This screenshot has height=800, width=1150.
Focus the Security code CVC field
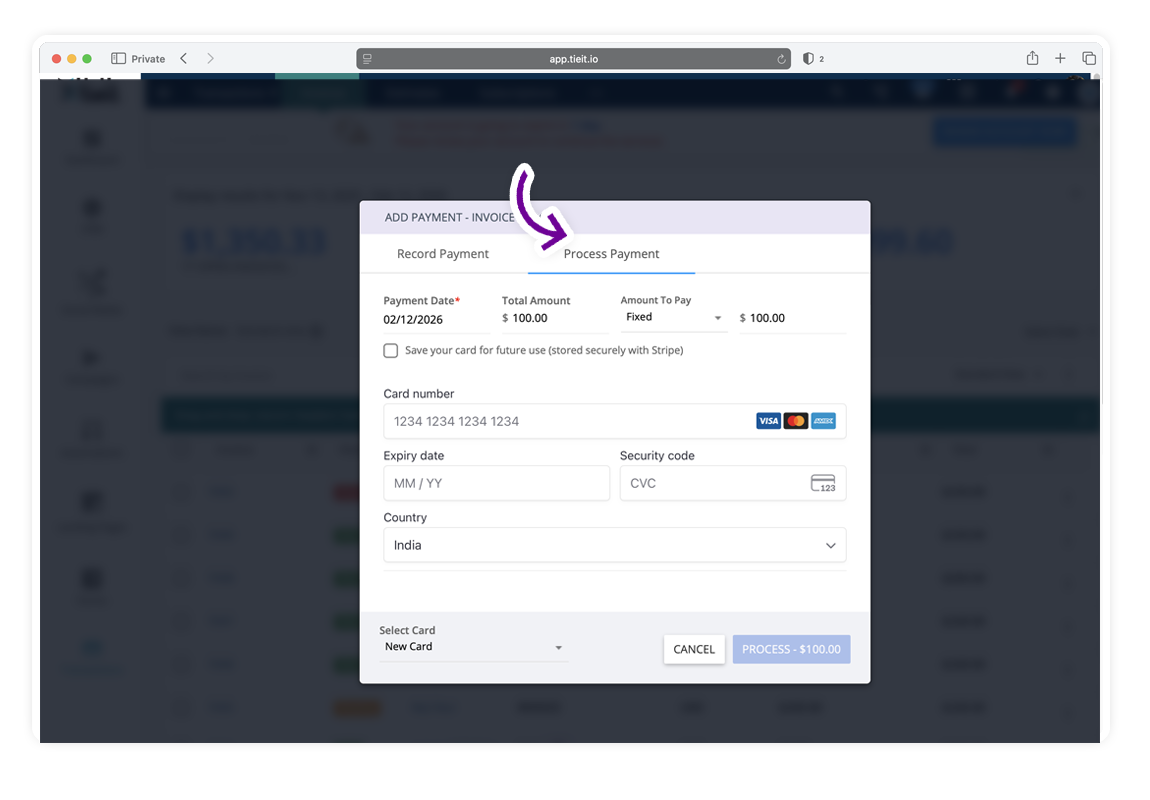[x=733, y=483]
